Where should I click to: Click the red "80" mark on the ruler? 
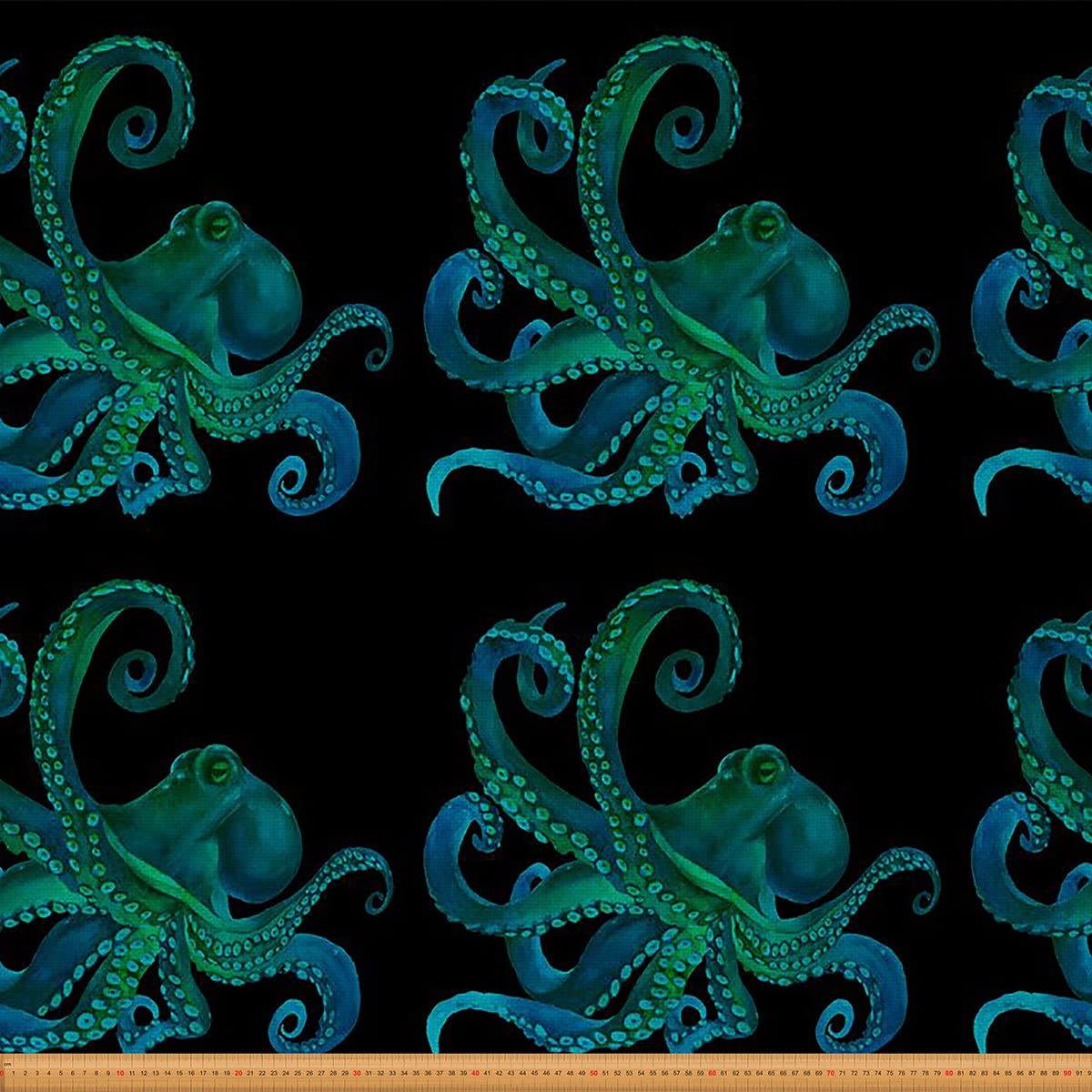tap(948, 1073)
